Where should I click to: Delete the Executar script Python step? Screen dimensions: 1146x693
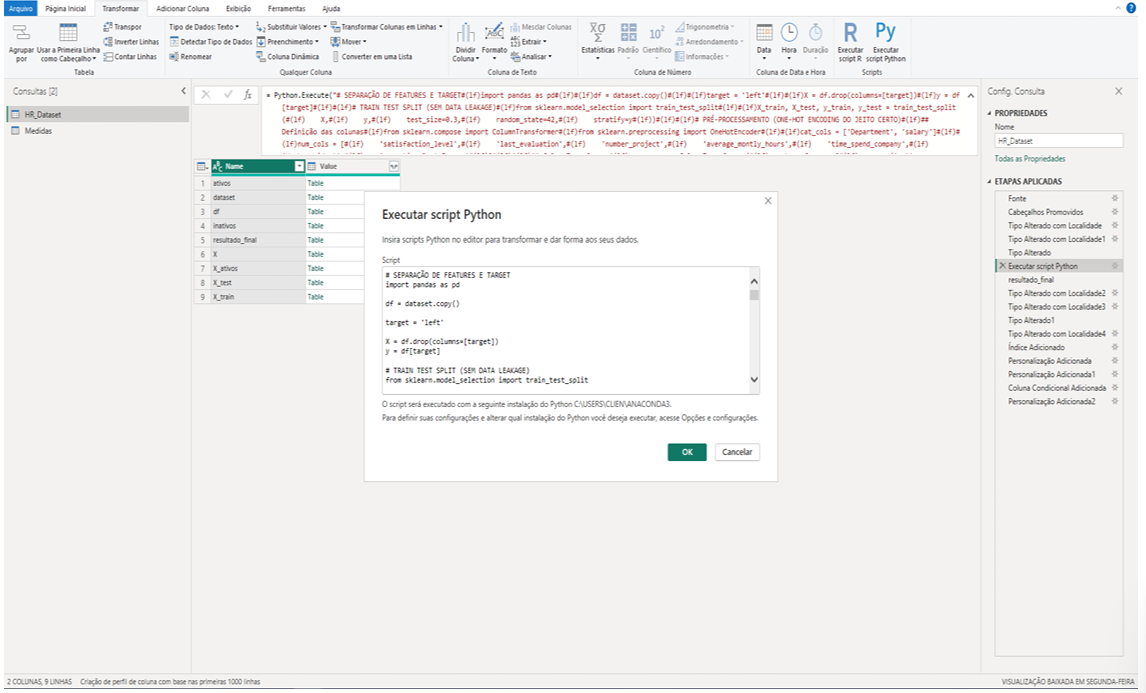[x=1003, y=266]
